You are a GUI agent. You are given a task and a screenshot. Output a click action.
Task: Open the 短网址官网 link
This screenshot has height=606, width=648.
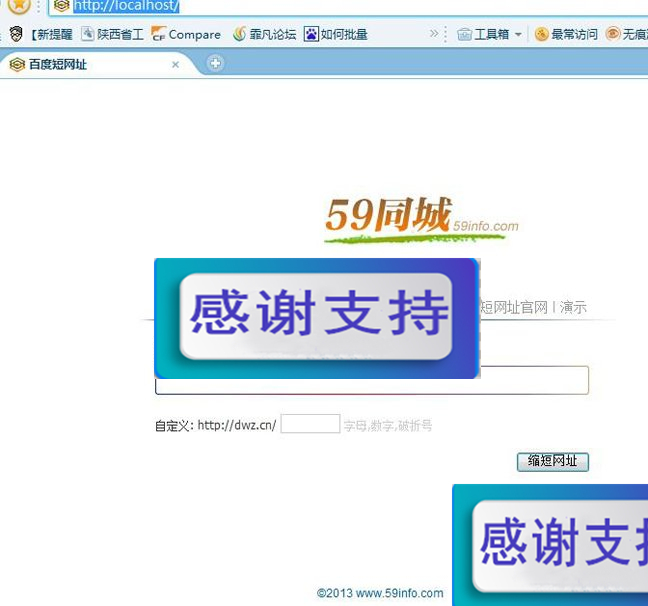(x=515, y=308)
